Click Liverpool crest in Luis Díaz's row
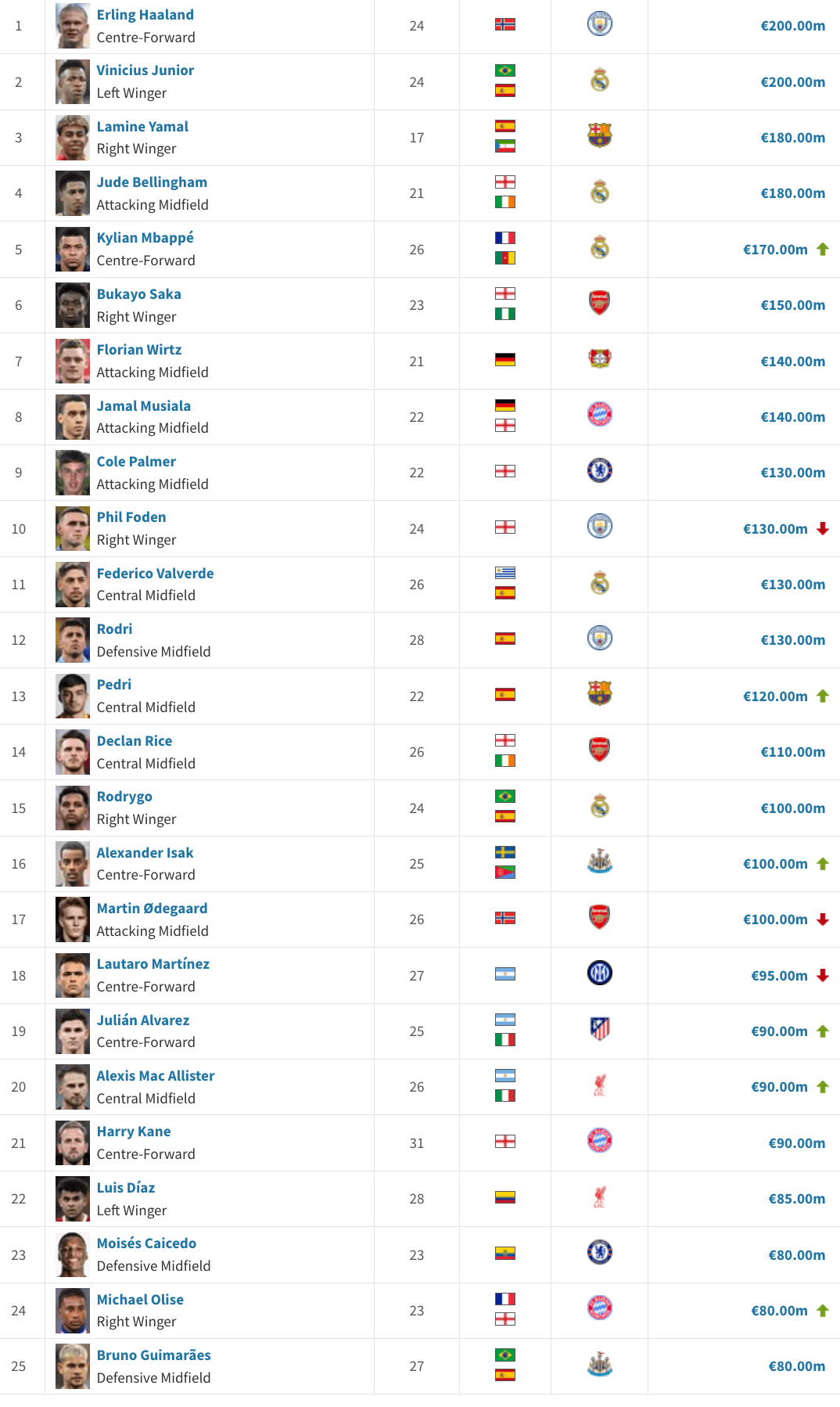Viewport: 840px width, 1407px height. (x=599, y=1196)
